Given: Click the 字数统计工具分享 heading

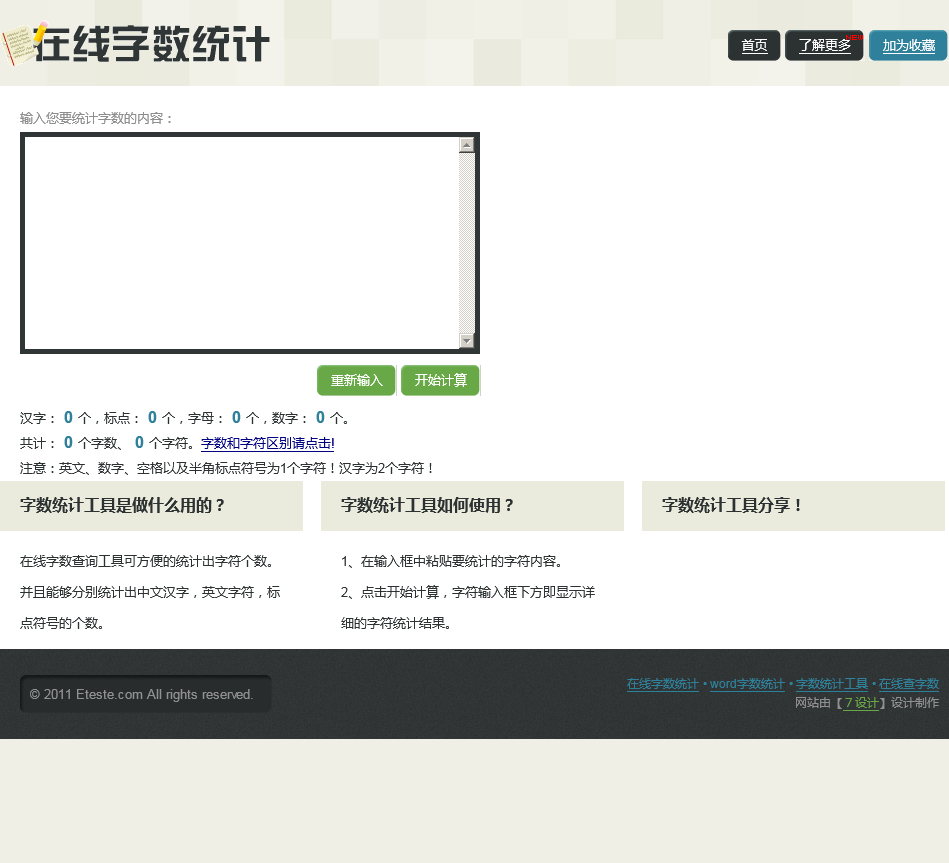Looking at the screenshot, I should tap(732, 505).
